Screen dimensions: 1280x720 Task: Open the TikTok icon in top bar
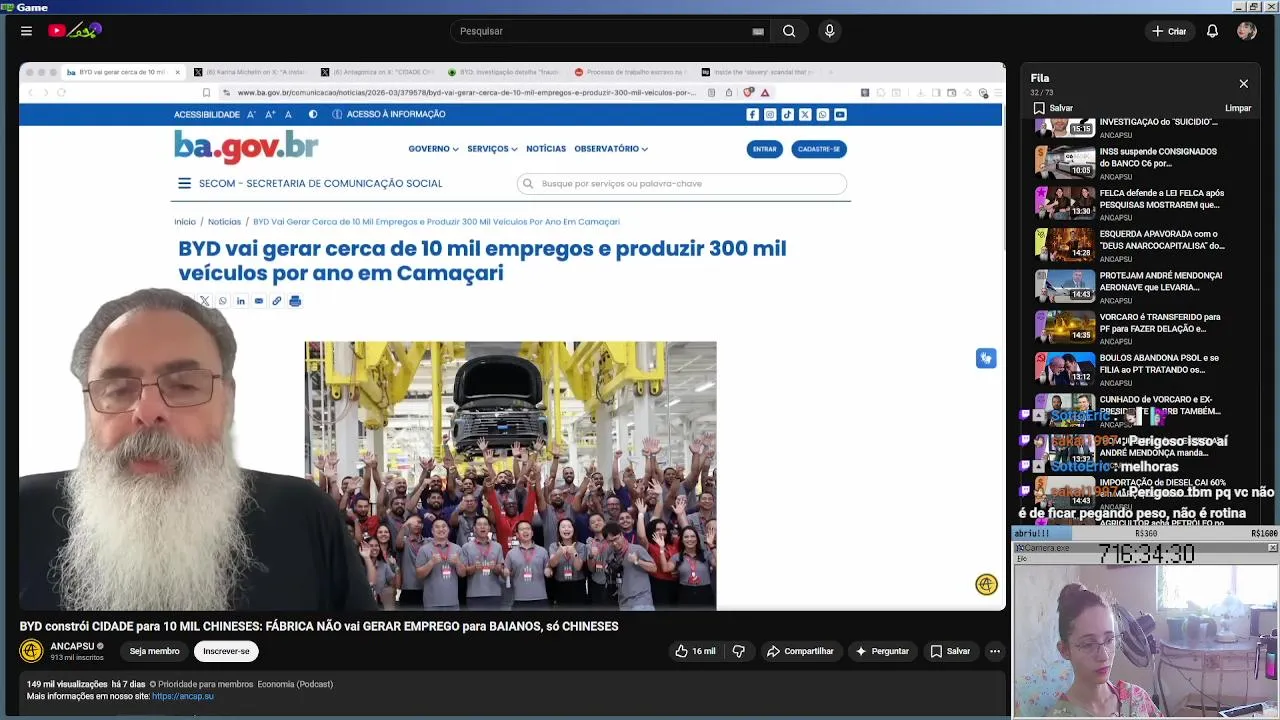point(787,114)
